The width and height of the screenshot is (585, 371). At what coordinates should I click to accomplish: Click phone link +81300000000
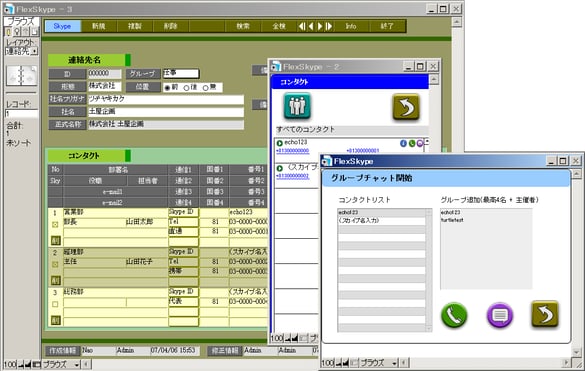tap(292, 151)
